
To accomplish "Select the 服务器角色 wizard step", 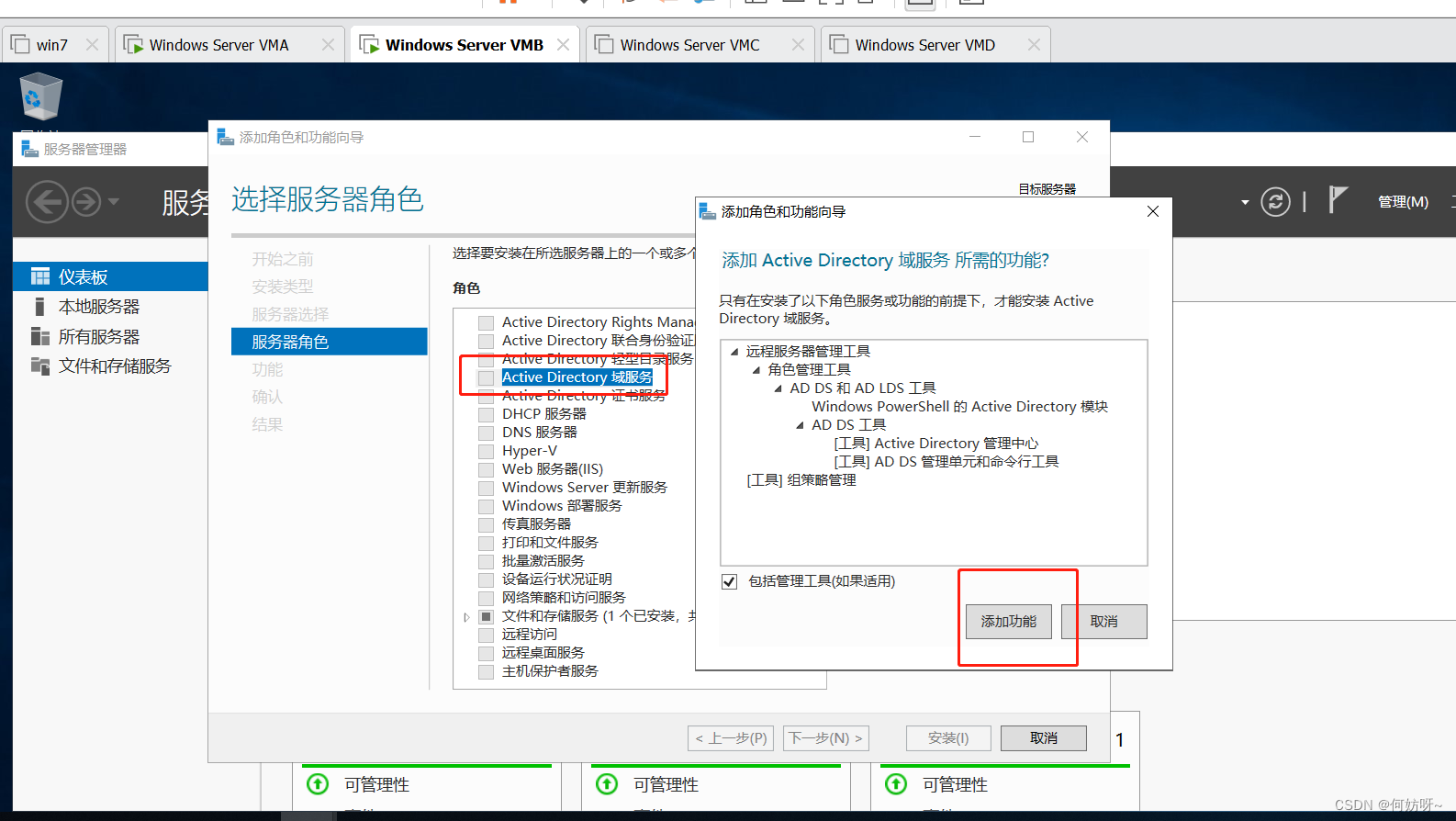I will (330, 342).
